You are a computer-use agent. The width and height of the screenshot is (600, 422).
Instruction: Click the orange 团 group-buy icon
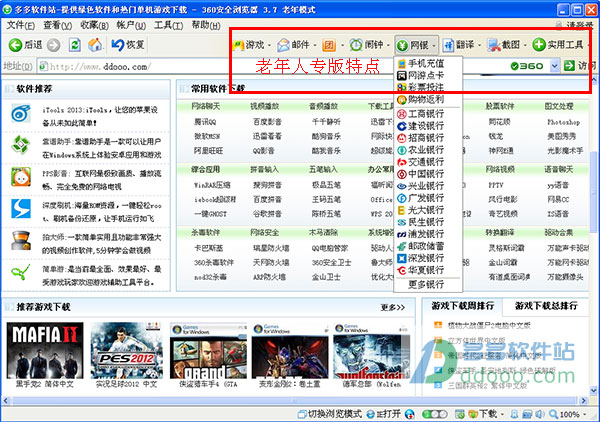329,46
